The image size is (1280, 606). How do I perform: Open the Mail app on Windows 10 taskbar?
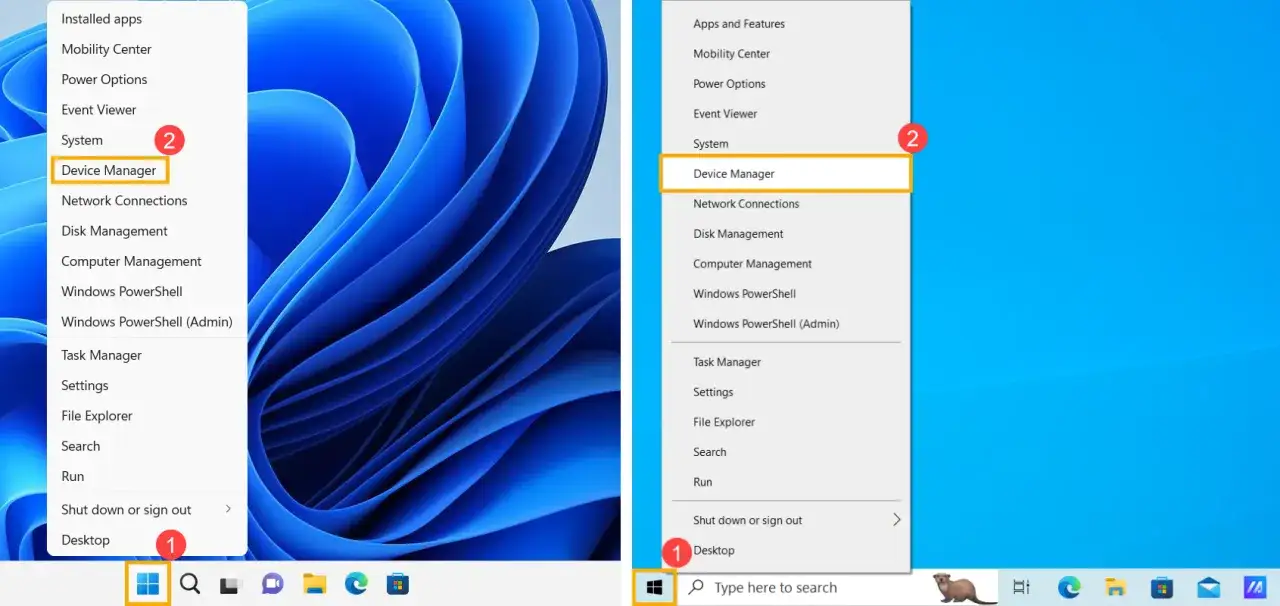pyautogui.click(x=1208, y=587)
